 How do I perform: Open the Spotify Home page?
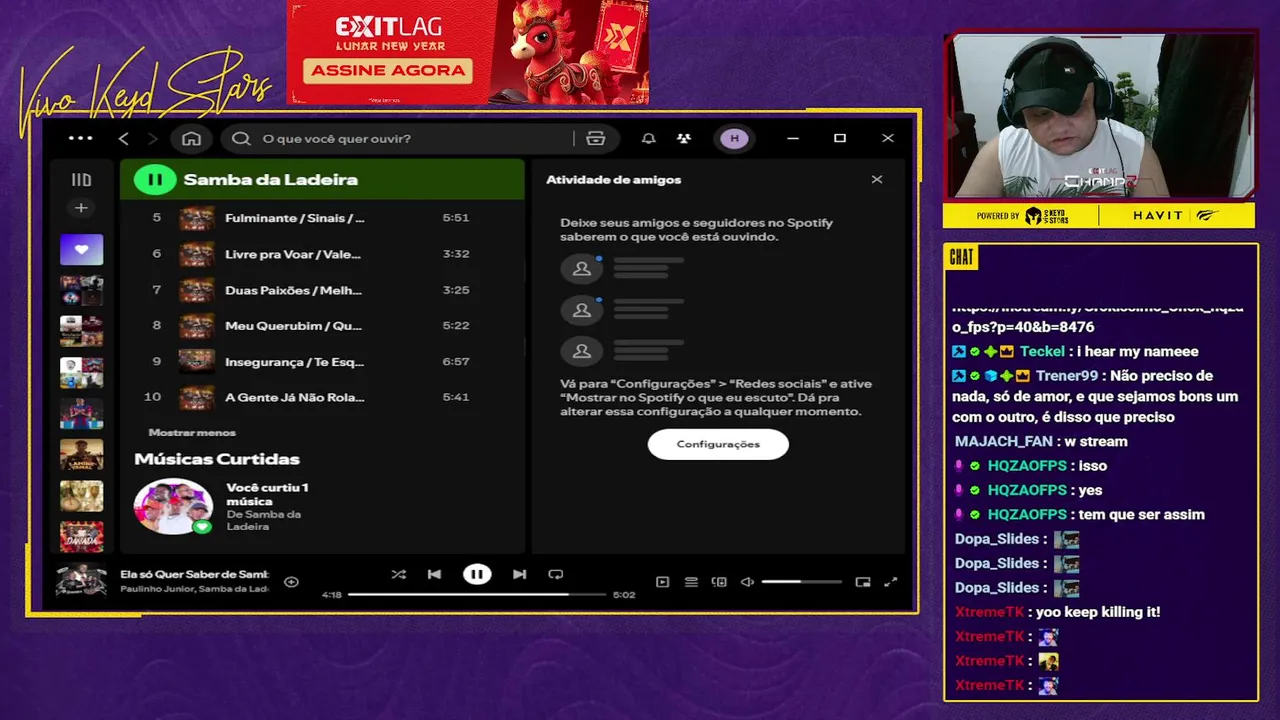192,139
